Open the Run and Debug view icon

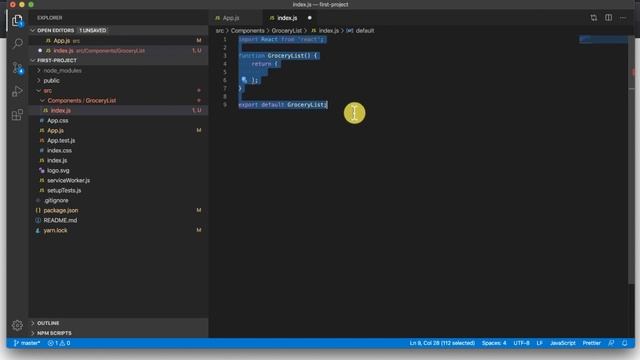click(17, 91)
